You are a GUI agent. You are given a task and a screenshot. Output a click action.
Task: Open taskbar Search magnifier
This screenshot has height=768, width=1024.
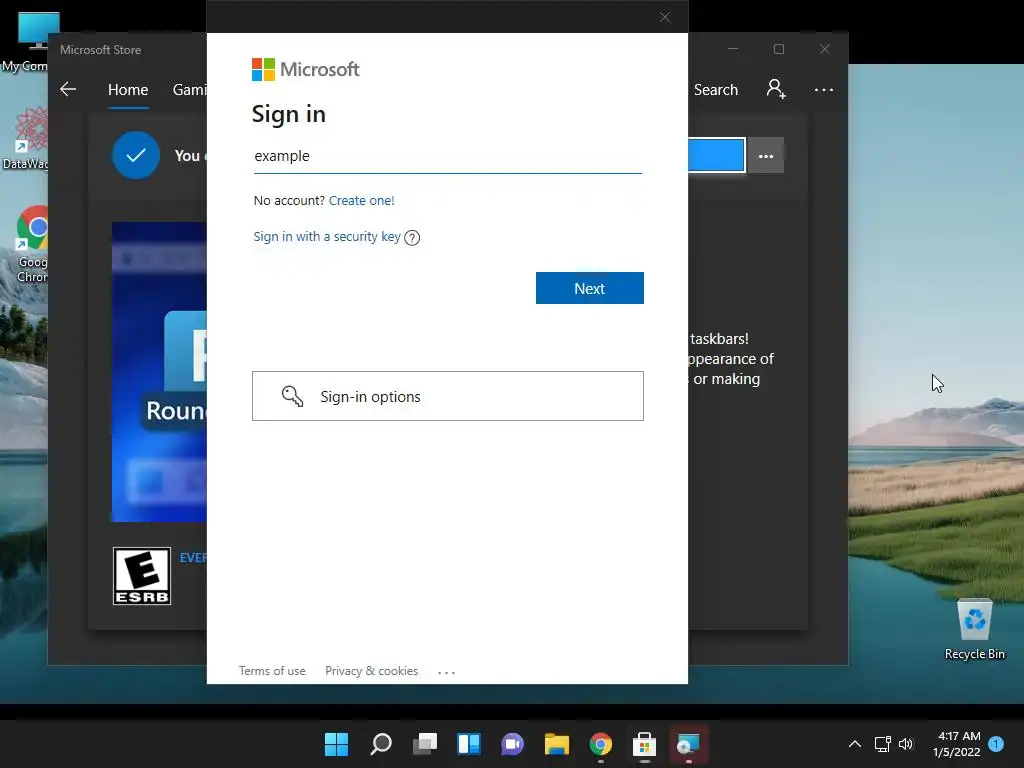381,744
